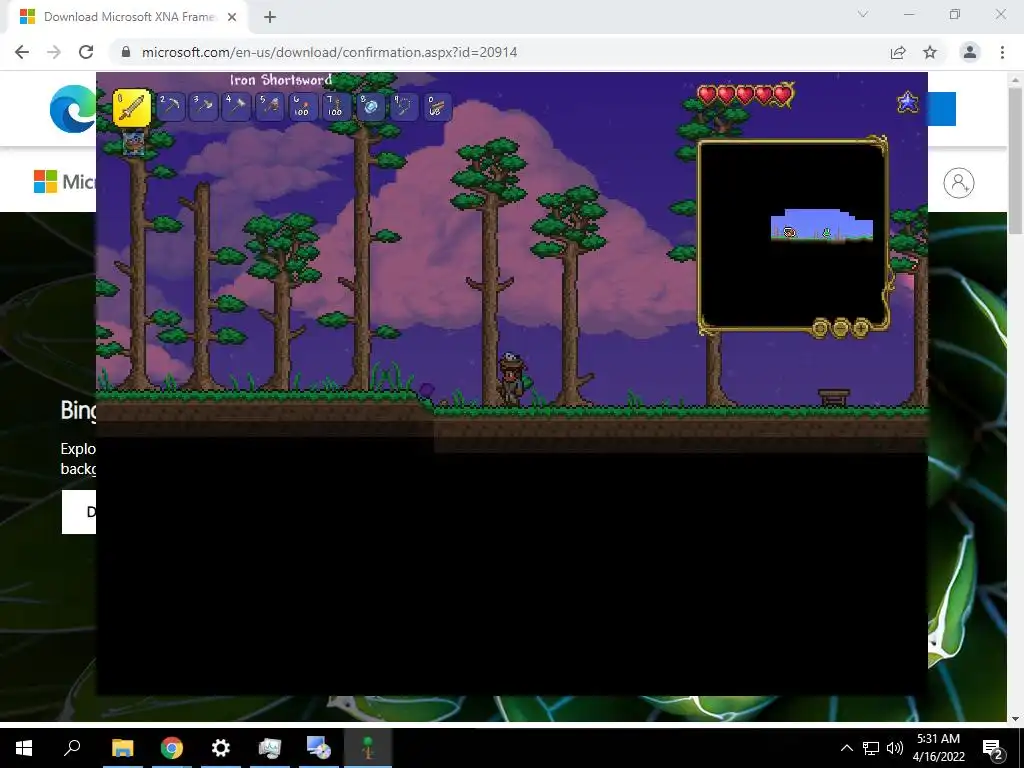
Task: Click the computer management taskbar icon
Action: [270, 748]
